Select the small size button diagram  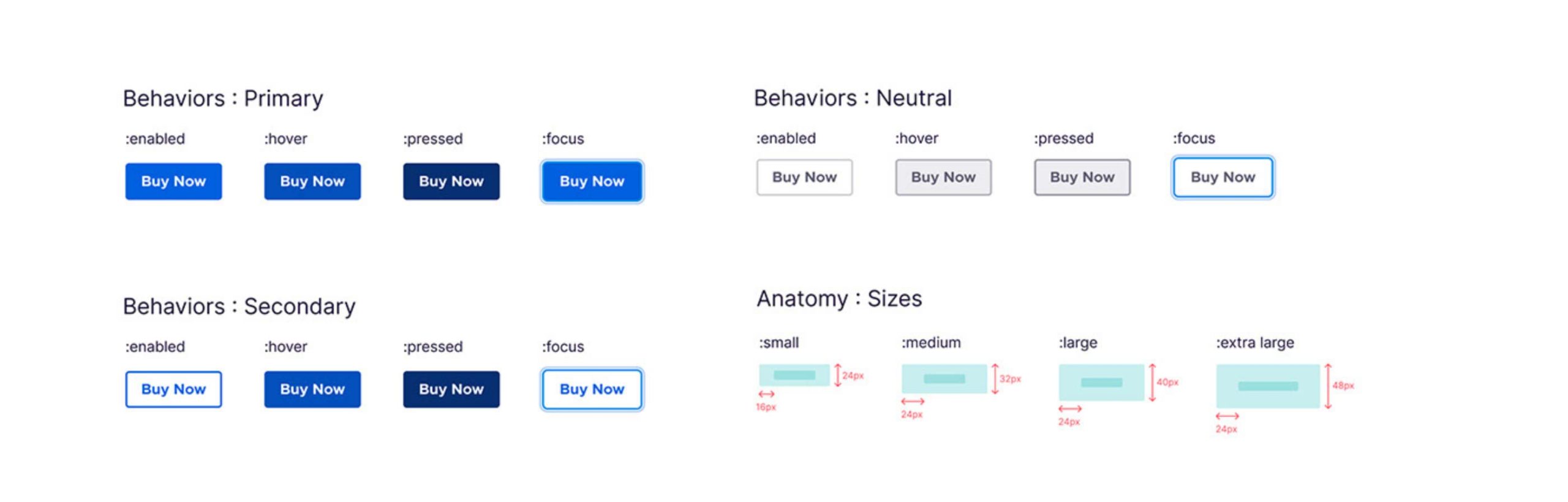[794, 375]
